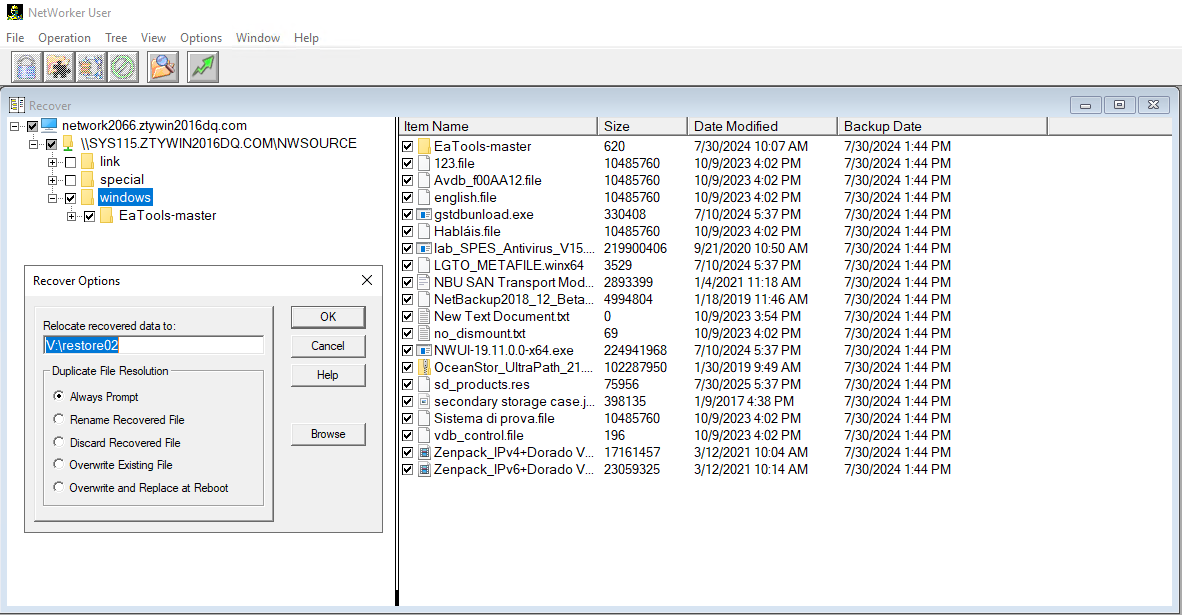1182x615 pixels.
Task: Check the link folder checkbox in tree
Action: 70,162
